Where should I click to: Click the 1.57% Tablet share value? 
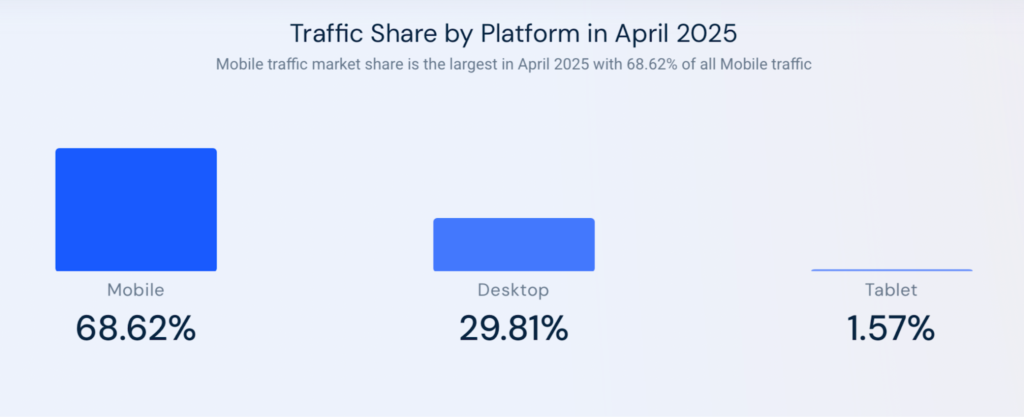click(x=891, y=328)
